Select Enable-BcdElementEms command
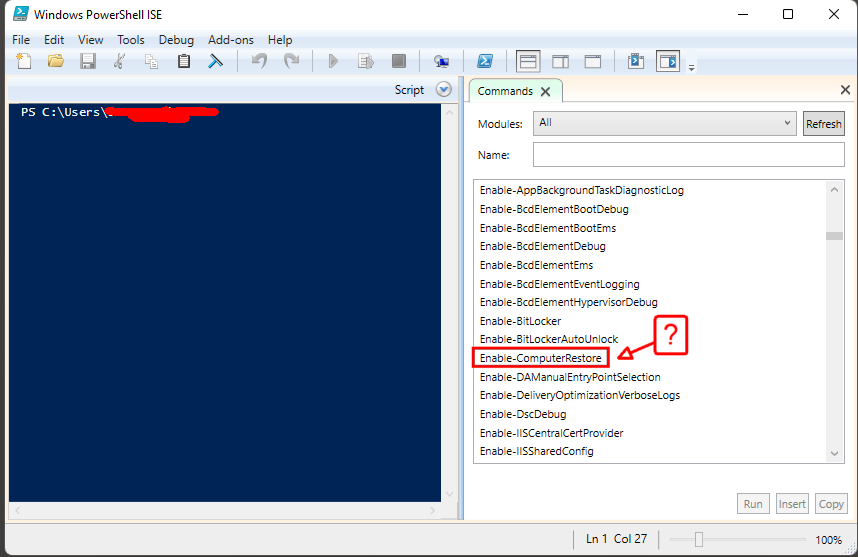 pos(536,265)
